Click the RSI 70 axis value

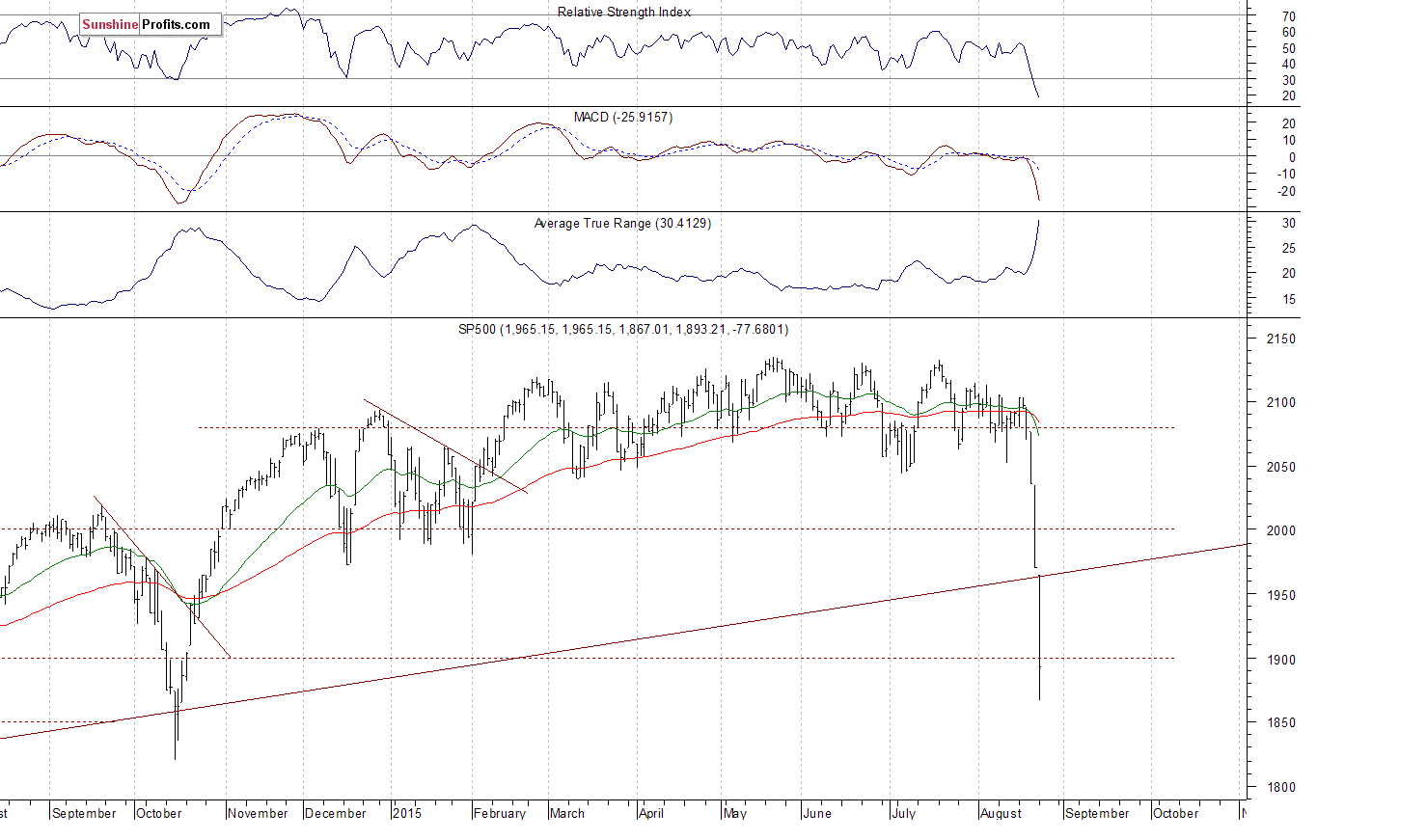point(1289,17)
